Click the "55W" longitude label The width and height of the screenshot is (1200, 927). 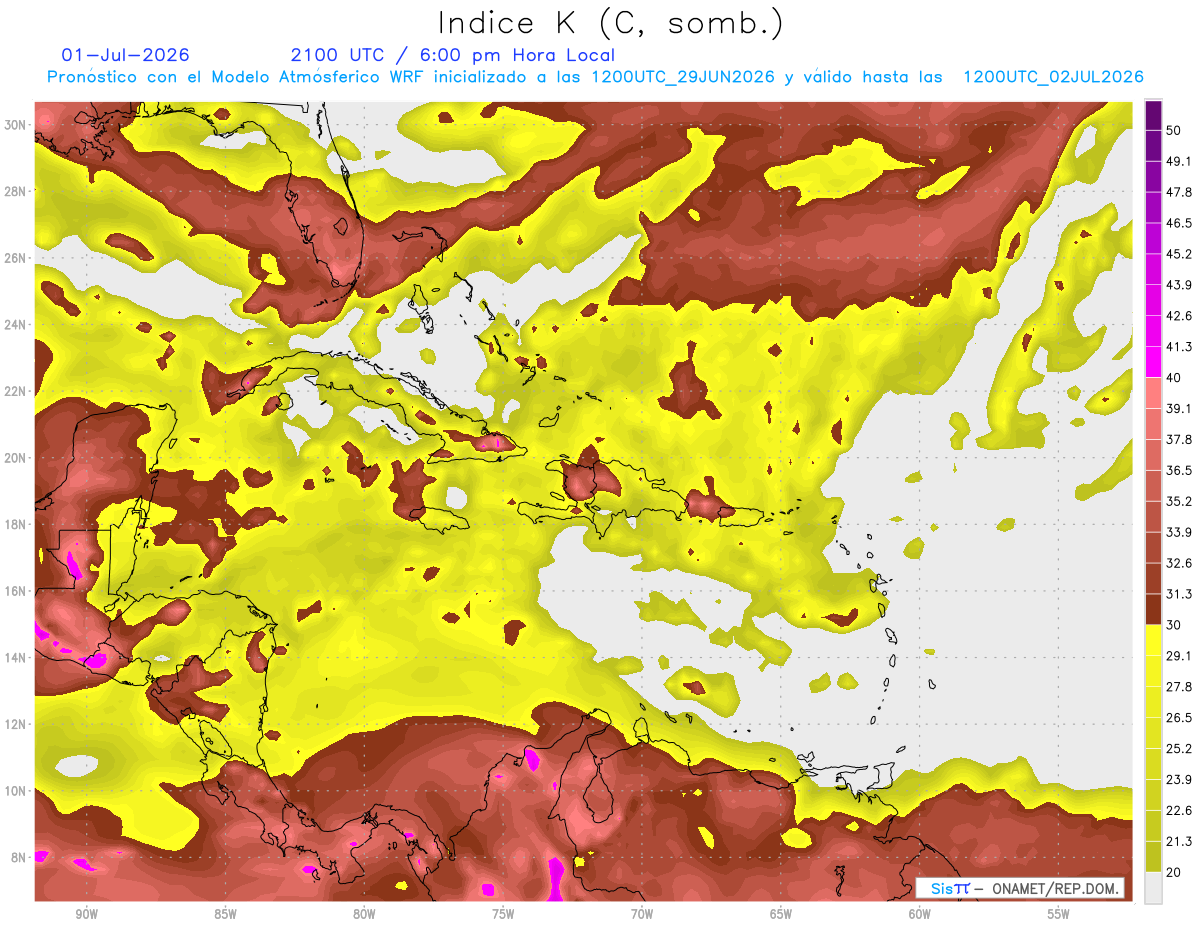click(1059, 915)
